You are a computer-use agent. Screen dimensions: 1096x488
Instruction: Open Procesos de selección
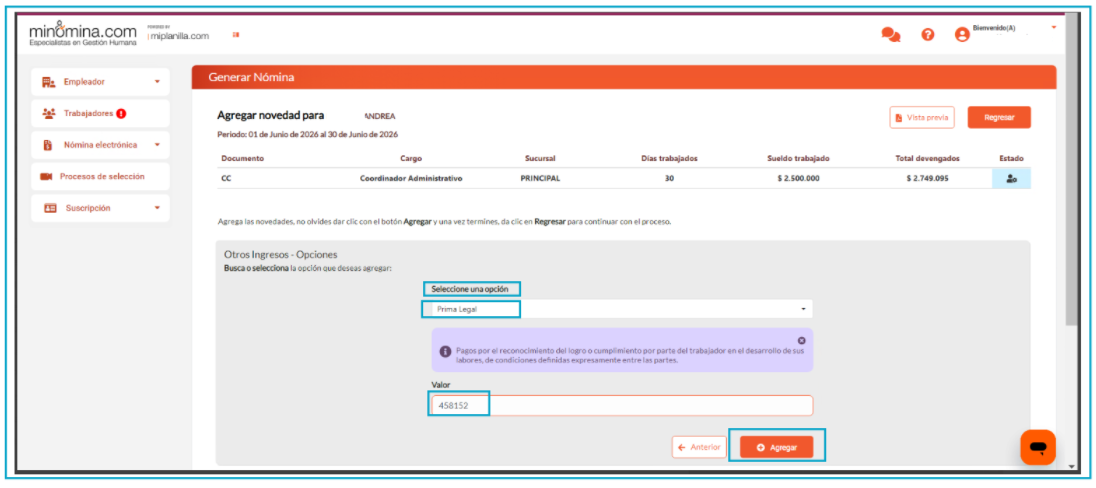(x=100, y=176)
